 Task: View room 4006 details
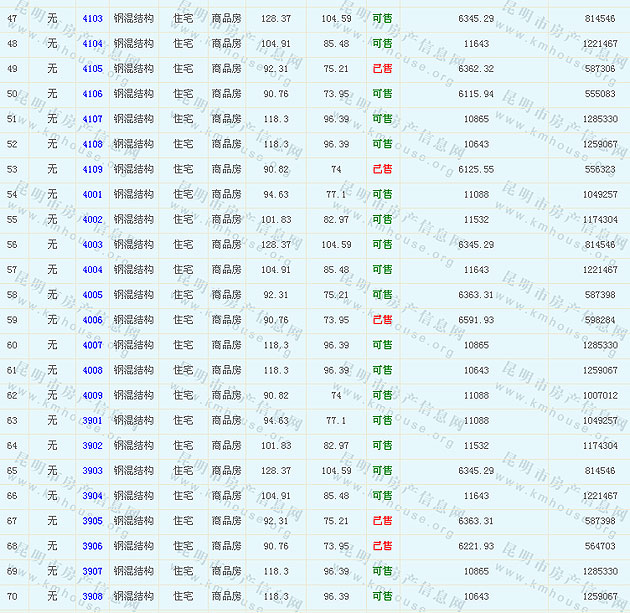point(92,320)
